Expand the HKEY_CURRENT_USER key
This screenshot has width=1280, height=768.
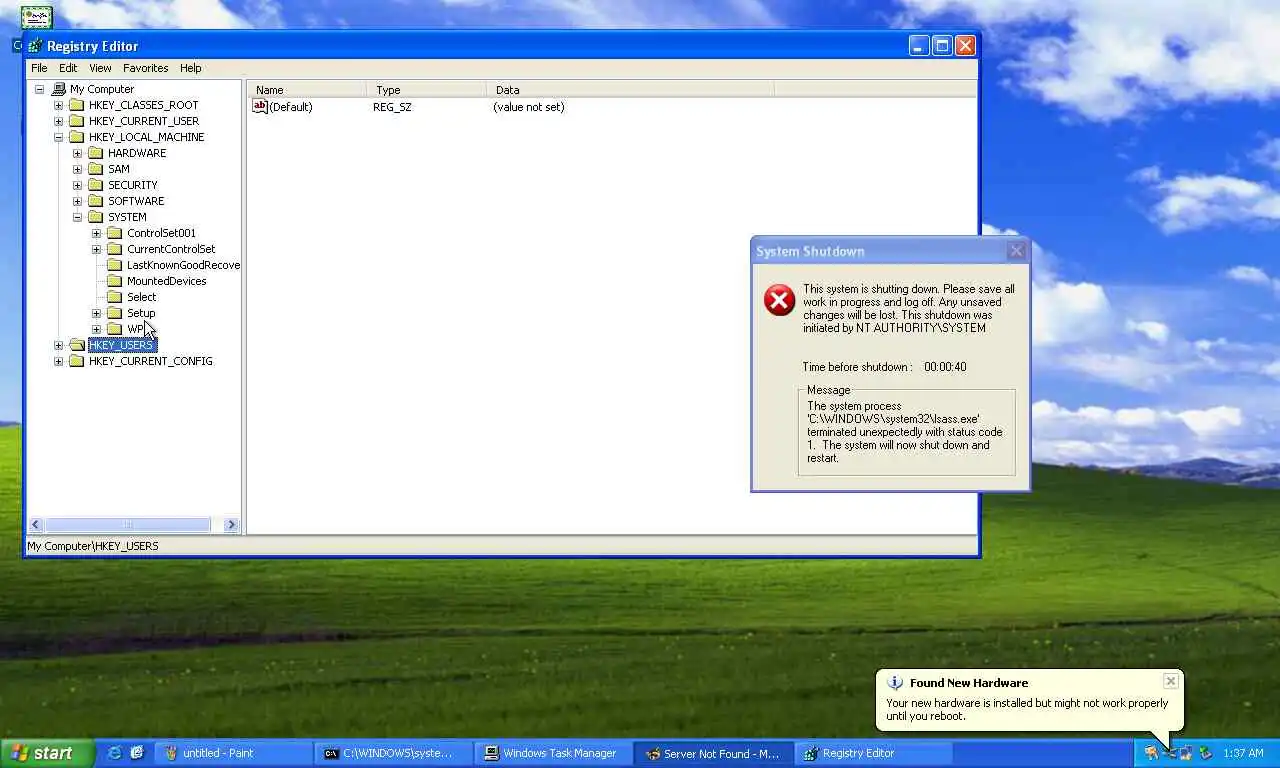(x=58, y=121)
